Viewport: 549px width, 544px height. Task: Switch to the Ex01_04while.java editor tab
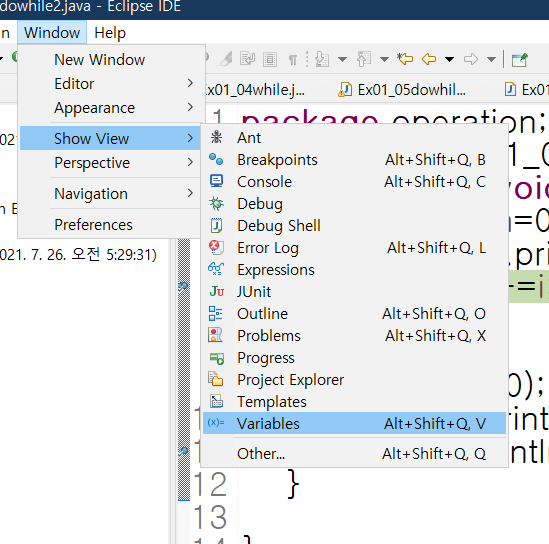[255, 90]
